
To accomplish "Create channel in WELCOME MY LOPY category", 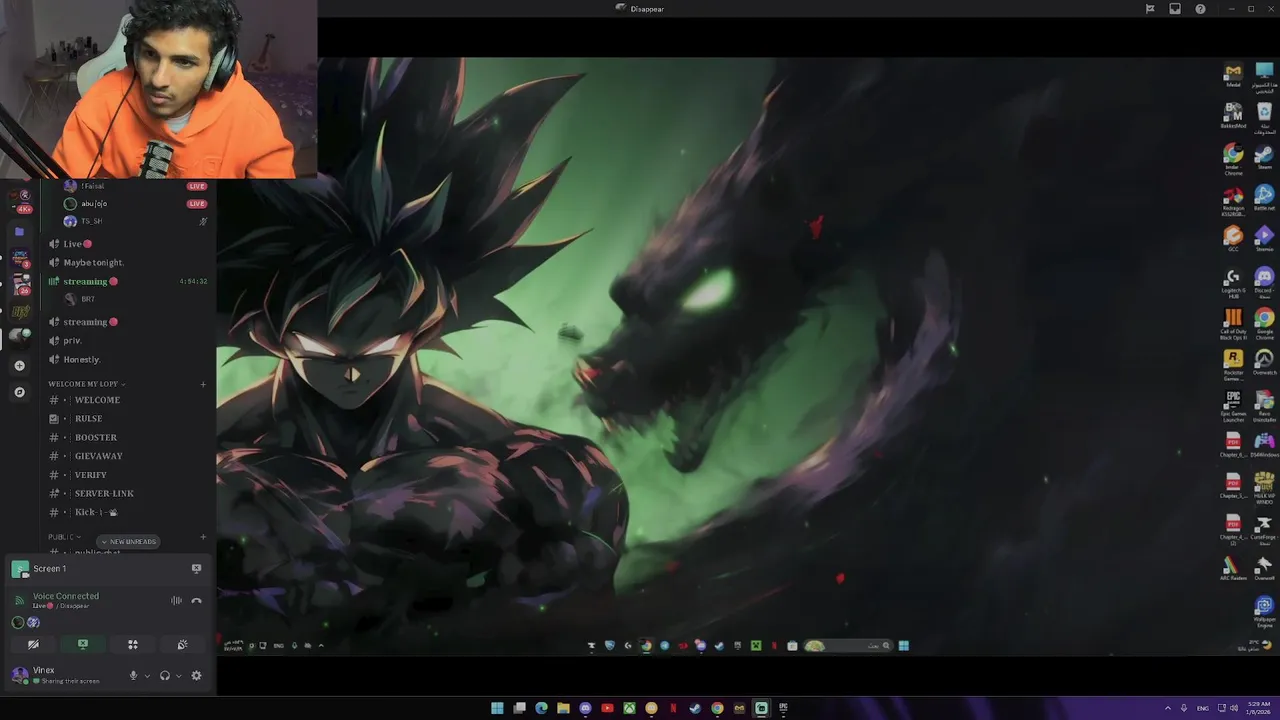I will tap(203, 384).
